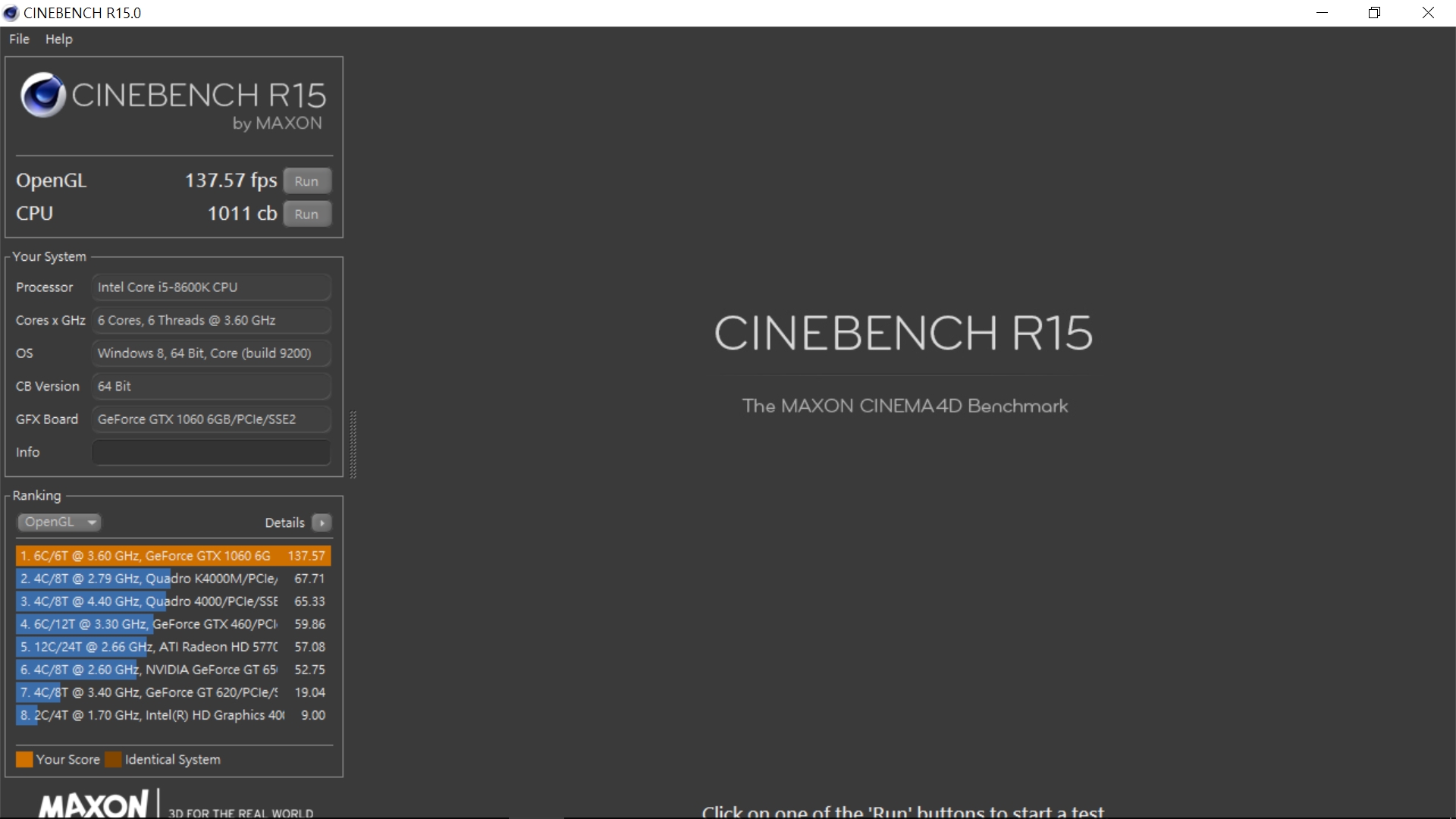Viewport: 1456px width, 819px height.
Task: Click the Cores x GHz field
Action: (x=211, y=320)
